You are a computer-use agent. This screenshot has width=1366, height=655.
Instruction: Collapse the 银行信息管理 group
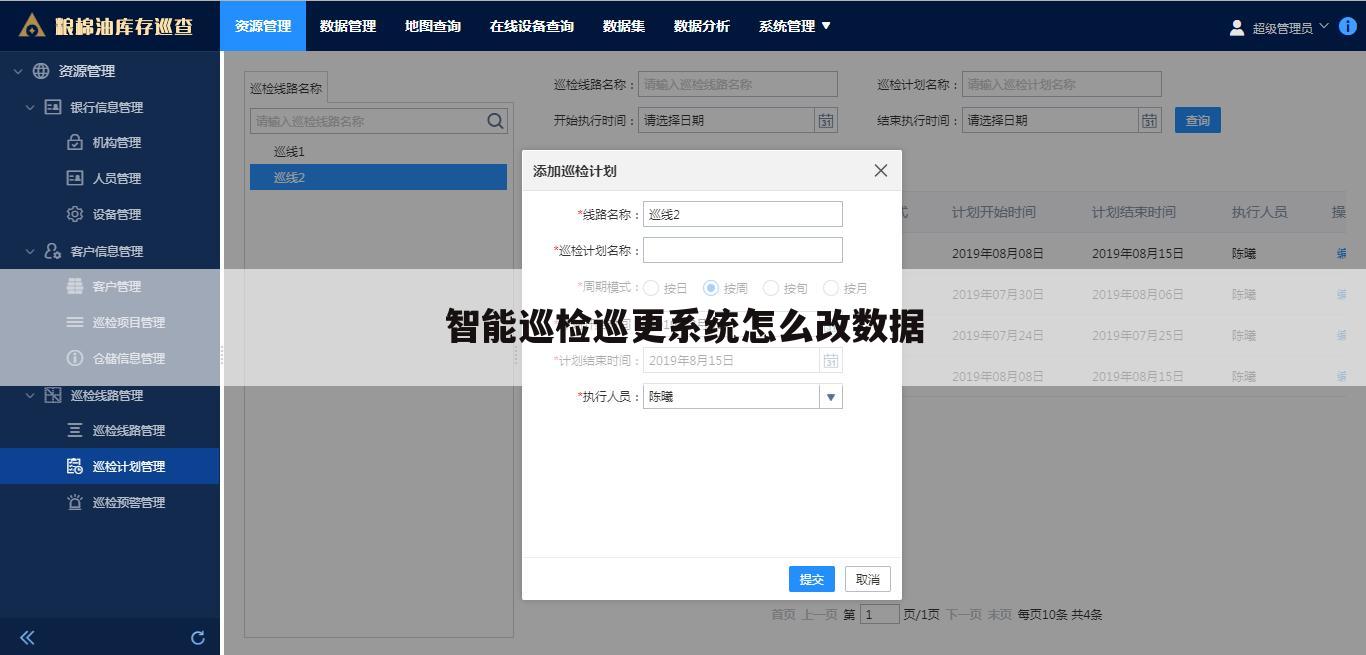[x=30, y=107]
